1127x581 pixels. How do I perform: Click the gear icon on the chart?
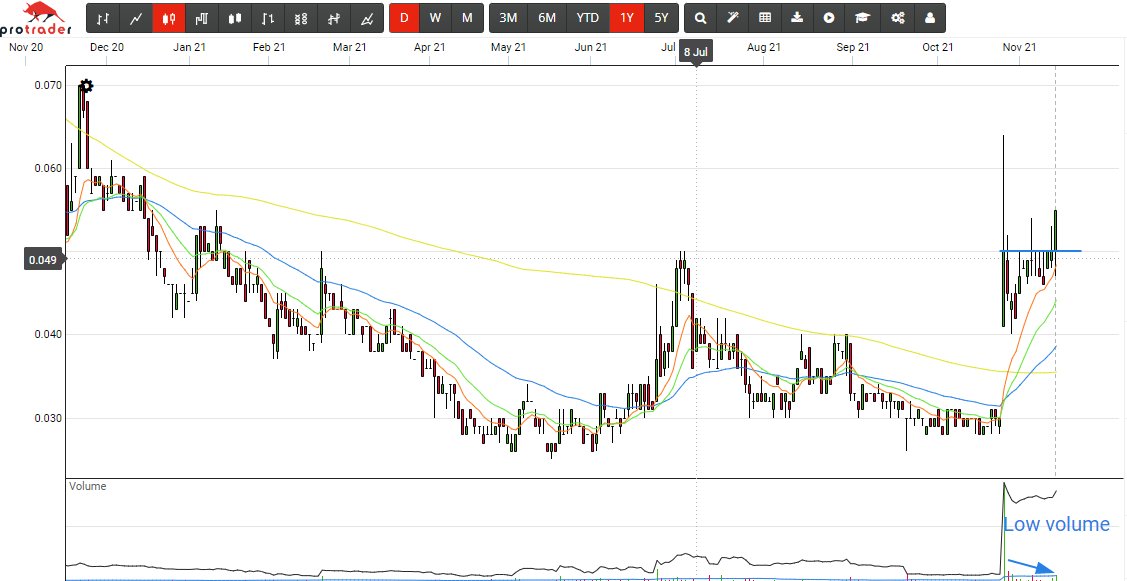click(x=86, y=86)
